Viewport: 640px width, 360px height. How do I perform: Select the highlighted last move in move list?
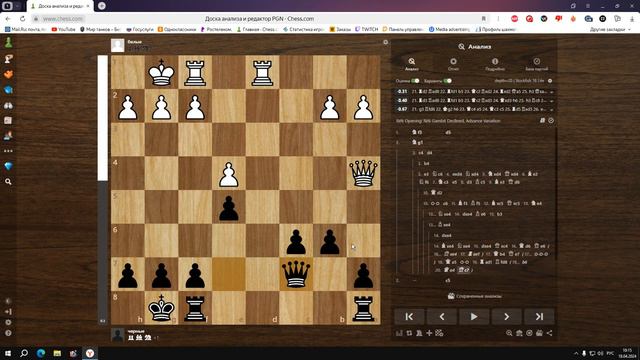point(464,270)
